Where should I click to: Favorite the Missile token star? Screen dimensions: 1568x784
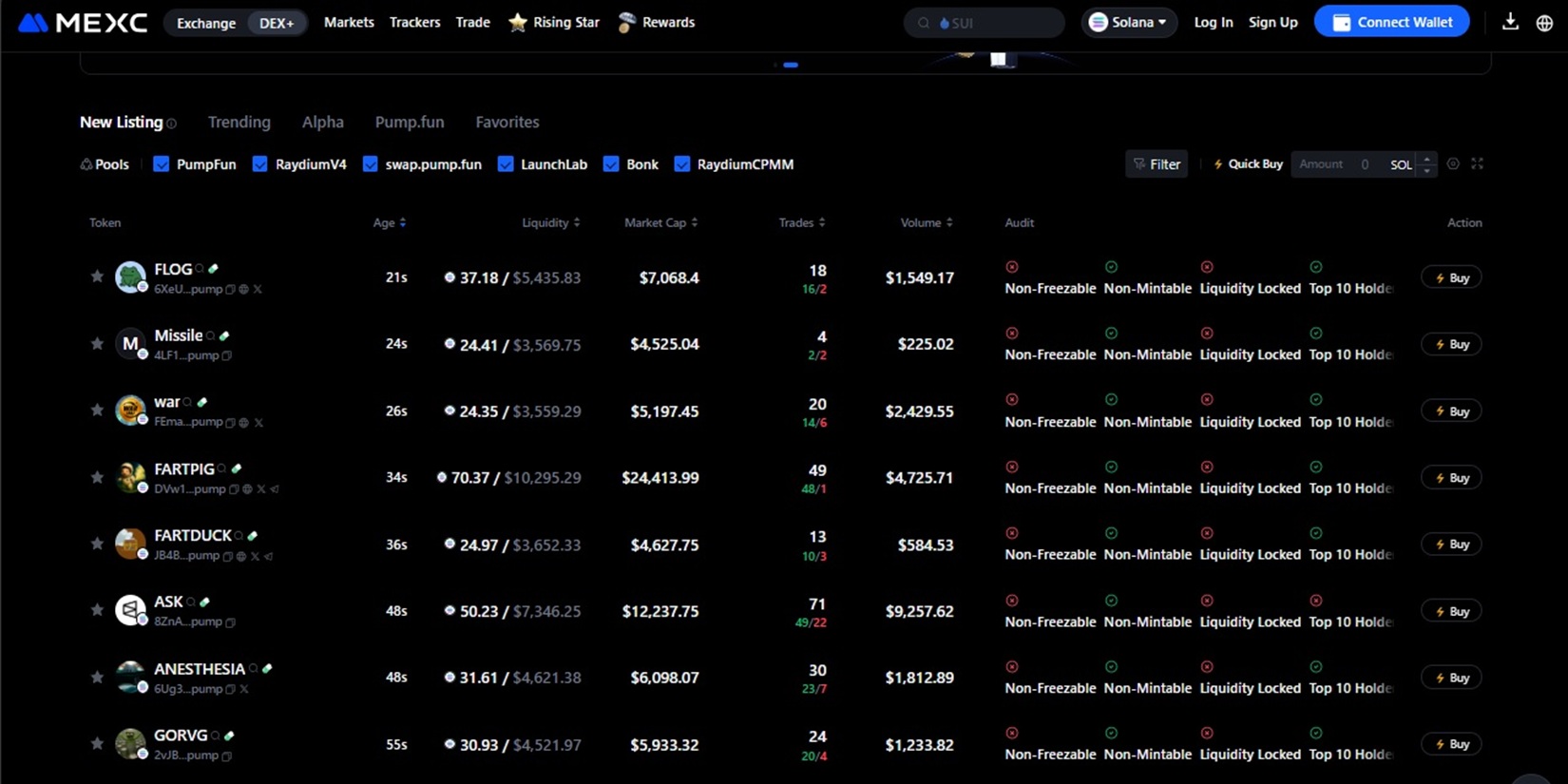[x=97, y=343]
